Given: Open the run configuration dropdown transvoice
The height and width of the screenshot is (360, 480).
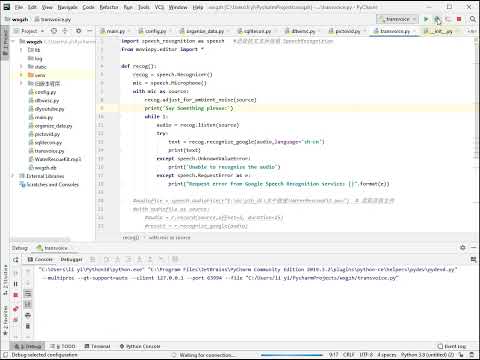Looking at the screenshot, I should click(x=398, y=19).
